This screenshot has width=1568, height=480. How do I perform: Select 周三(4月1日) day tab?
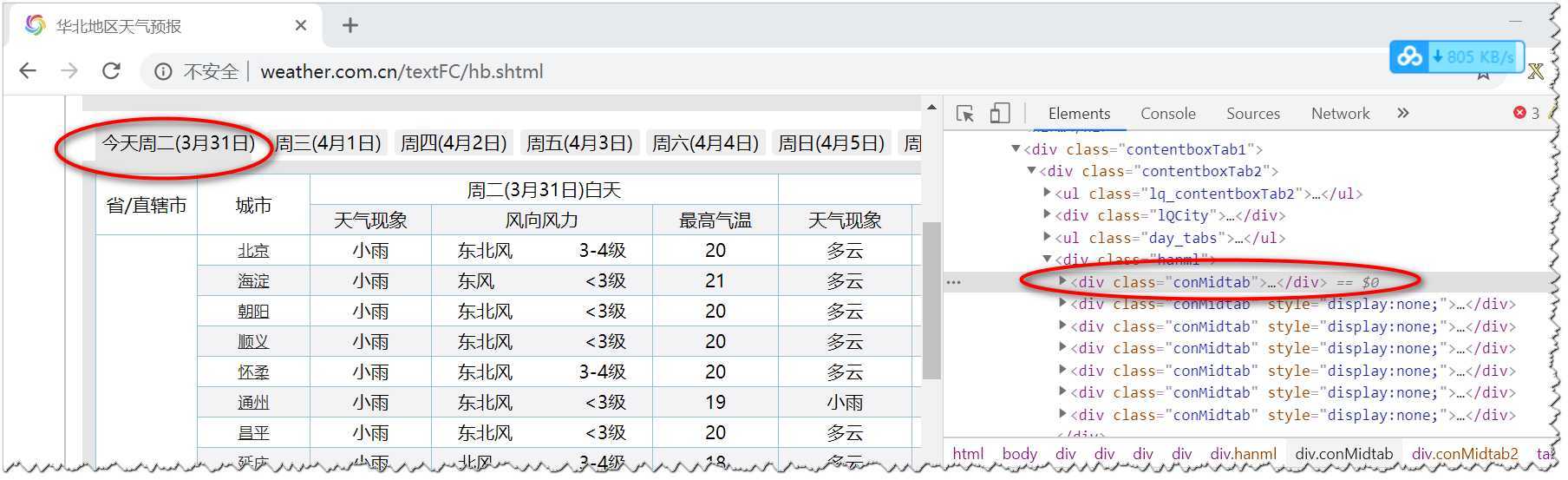pos(328,143)
